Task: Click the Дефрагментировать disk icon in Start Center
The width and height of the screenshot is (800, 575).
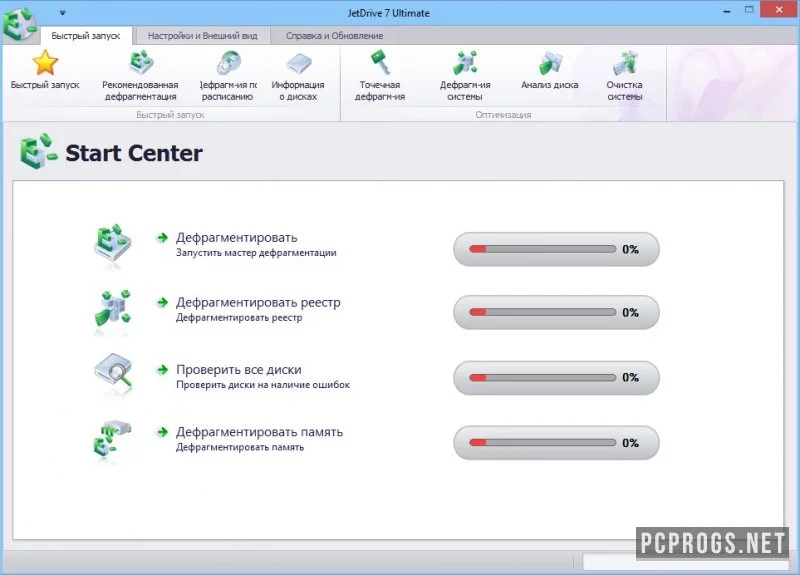Action: [113, 243]
